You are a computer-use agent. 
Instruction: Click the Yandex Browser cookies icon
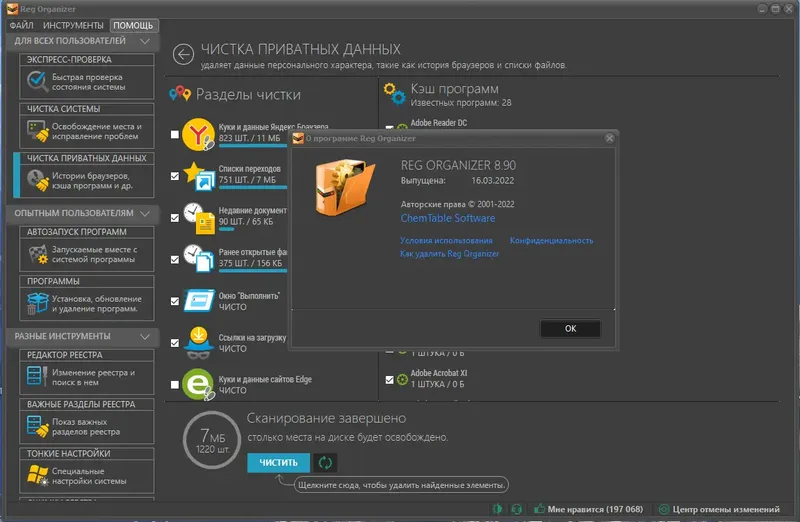(198, 135)
